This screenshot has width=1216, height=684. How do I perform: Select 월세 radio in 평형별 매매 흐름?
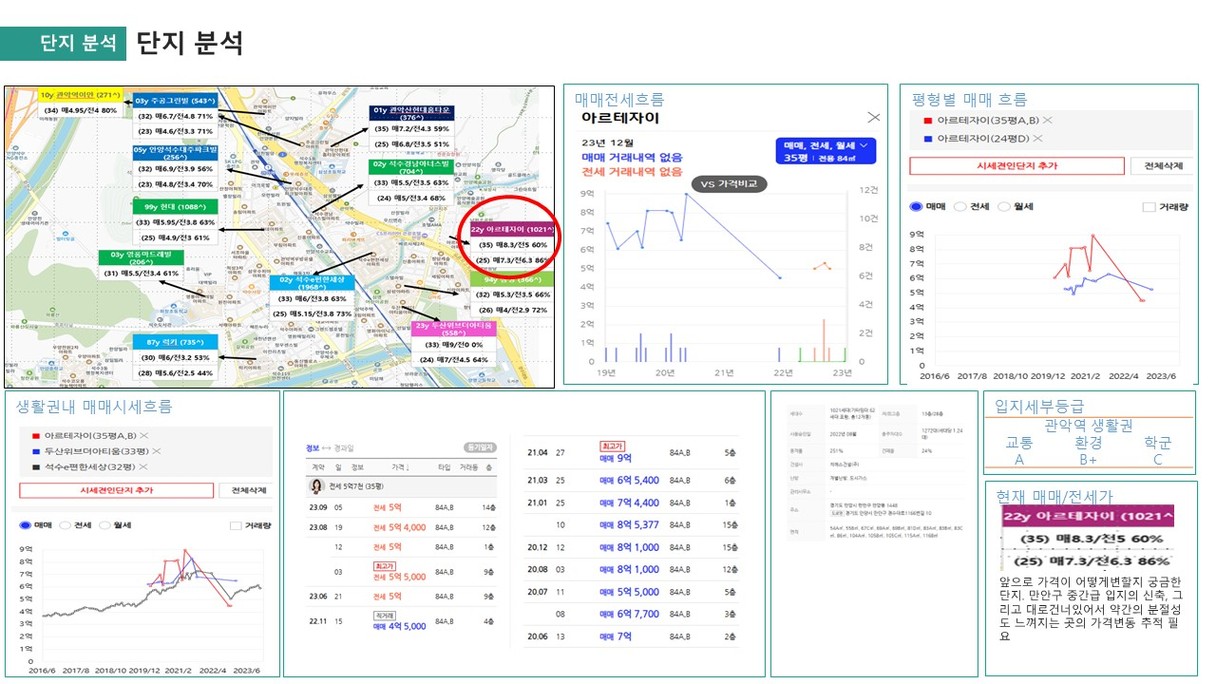1003,207
